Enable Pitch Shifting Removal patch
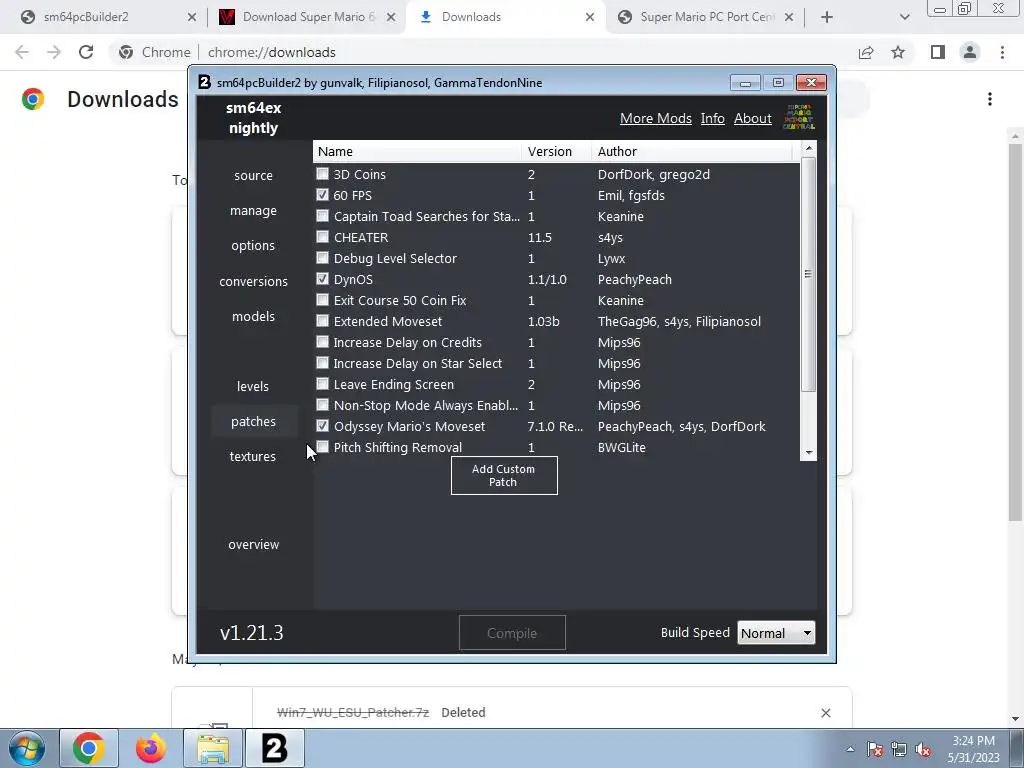Screen dimensions: 1024x768 coord(323,447)
